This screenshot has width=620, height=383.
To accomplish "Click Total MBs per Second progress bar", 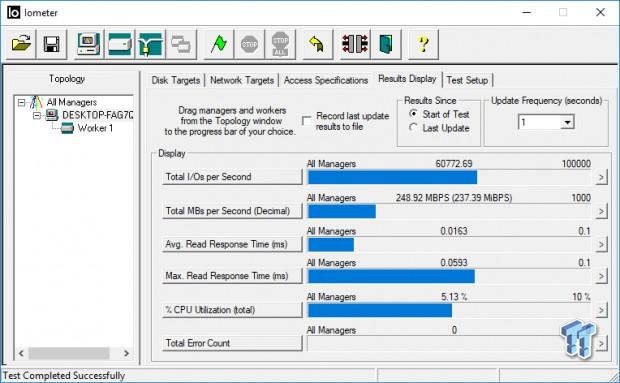I will 449,211.
